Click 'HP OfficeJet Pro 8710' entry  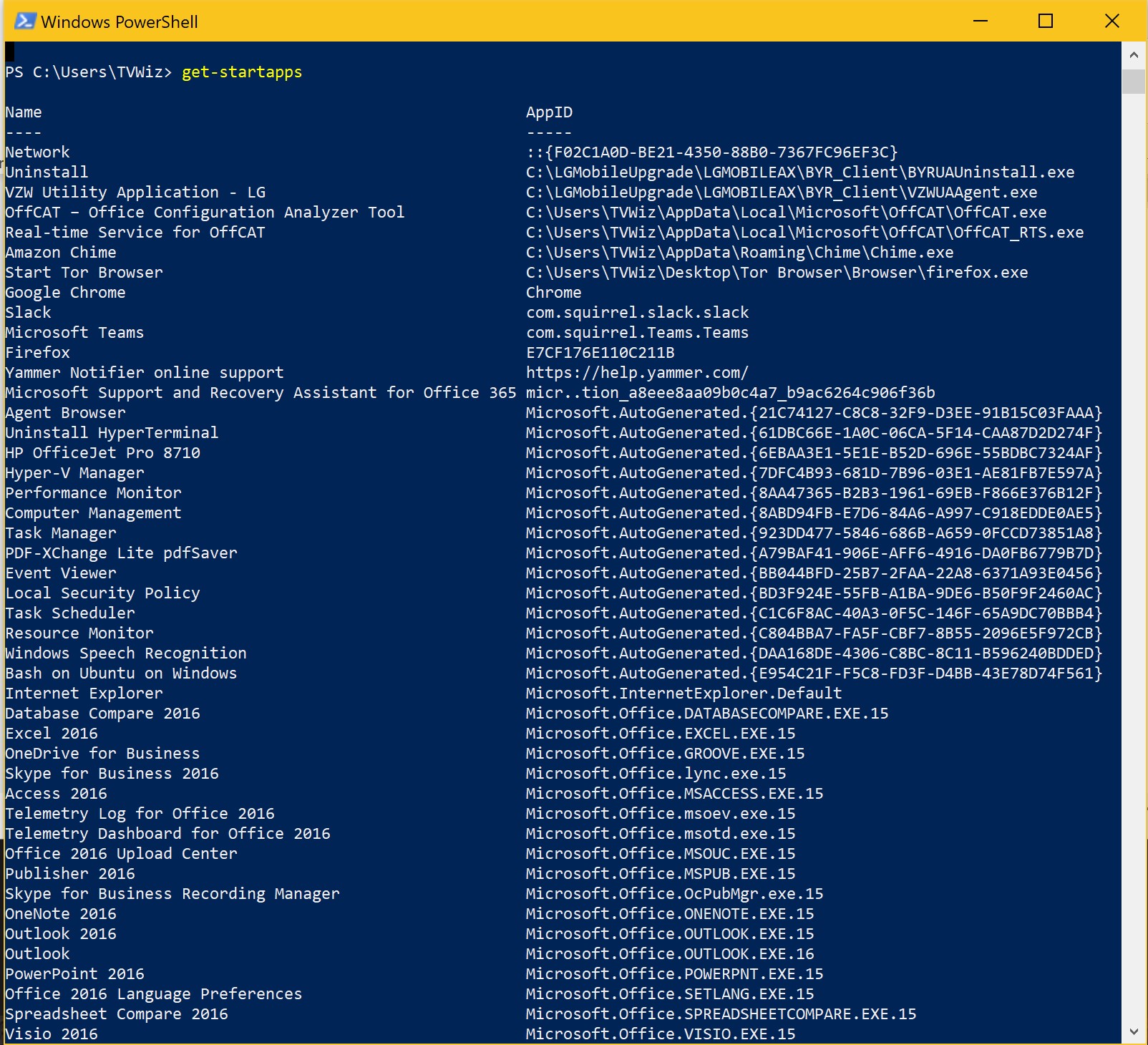point(102,453)
